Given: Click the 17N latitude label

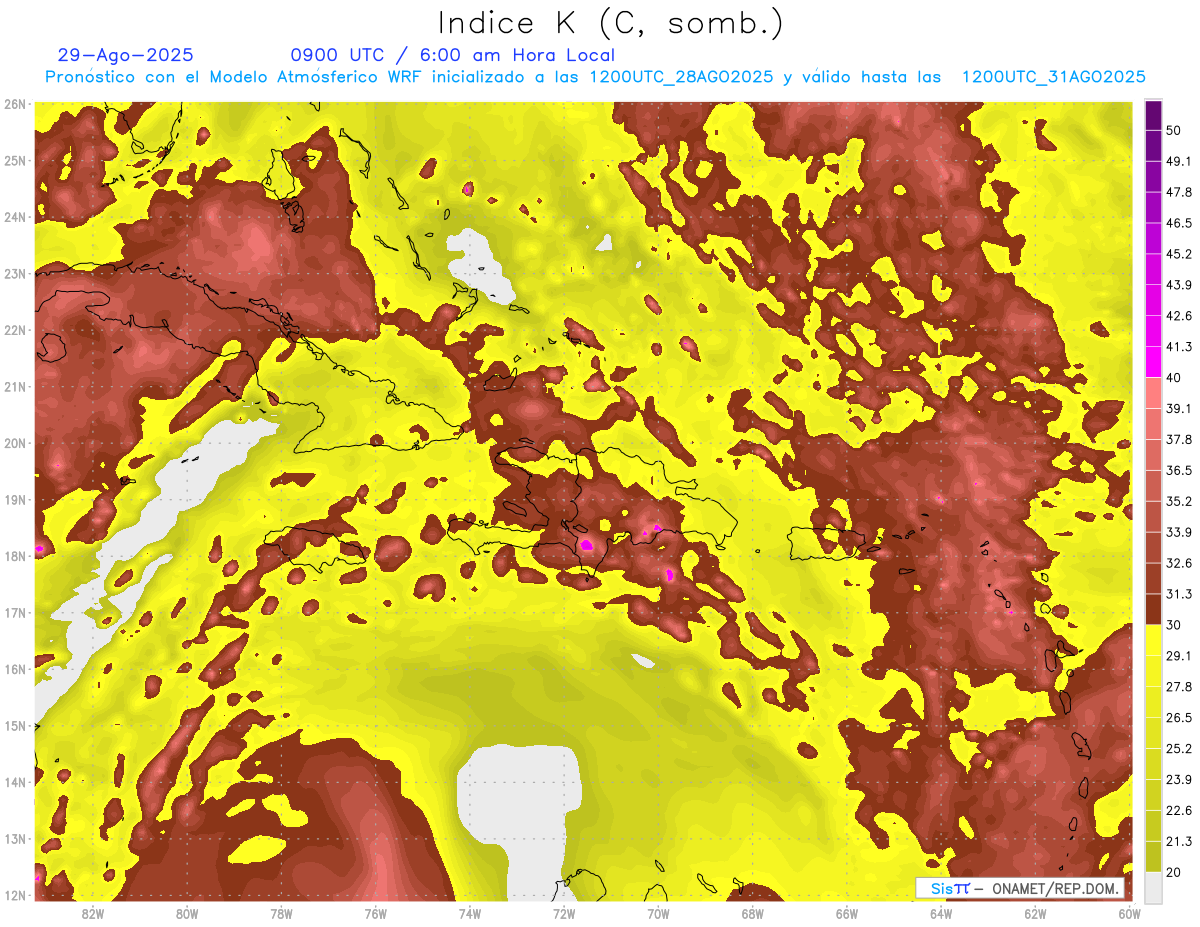Looking at the screenshot, I should [15, 612].
